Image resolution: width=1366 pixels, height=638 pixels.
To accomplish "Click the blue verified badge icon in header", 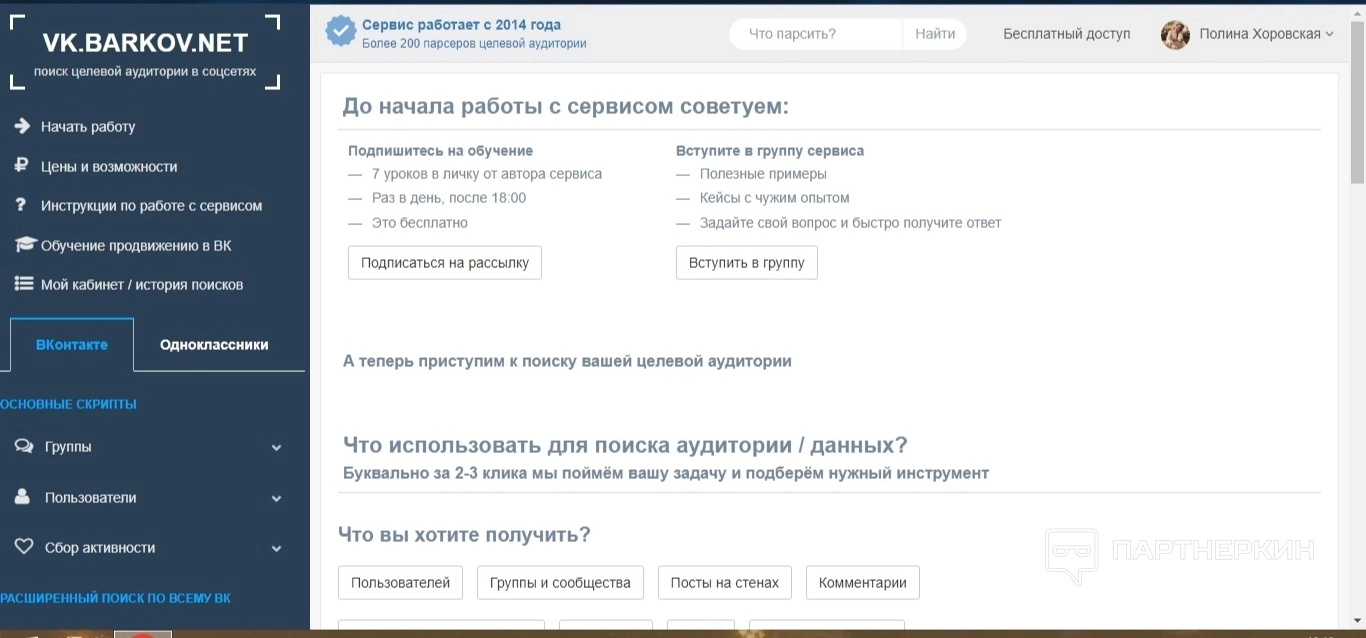I will 341,32.
